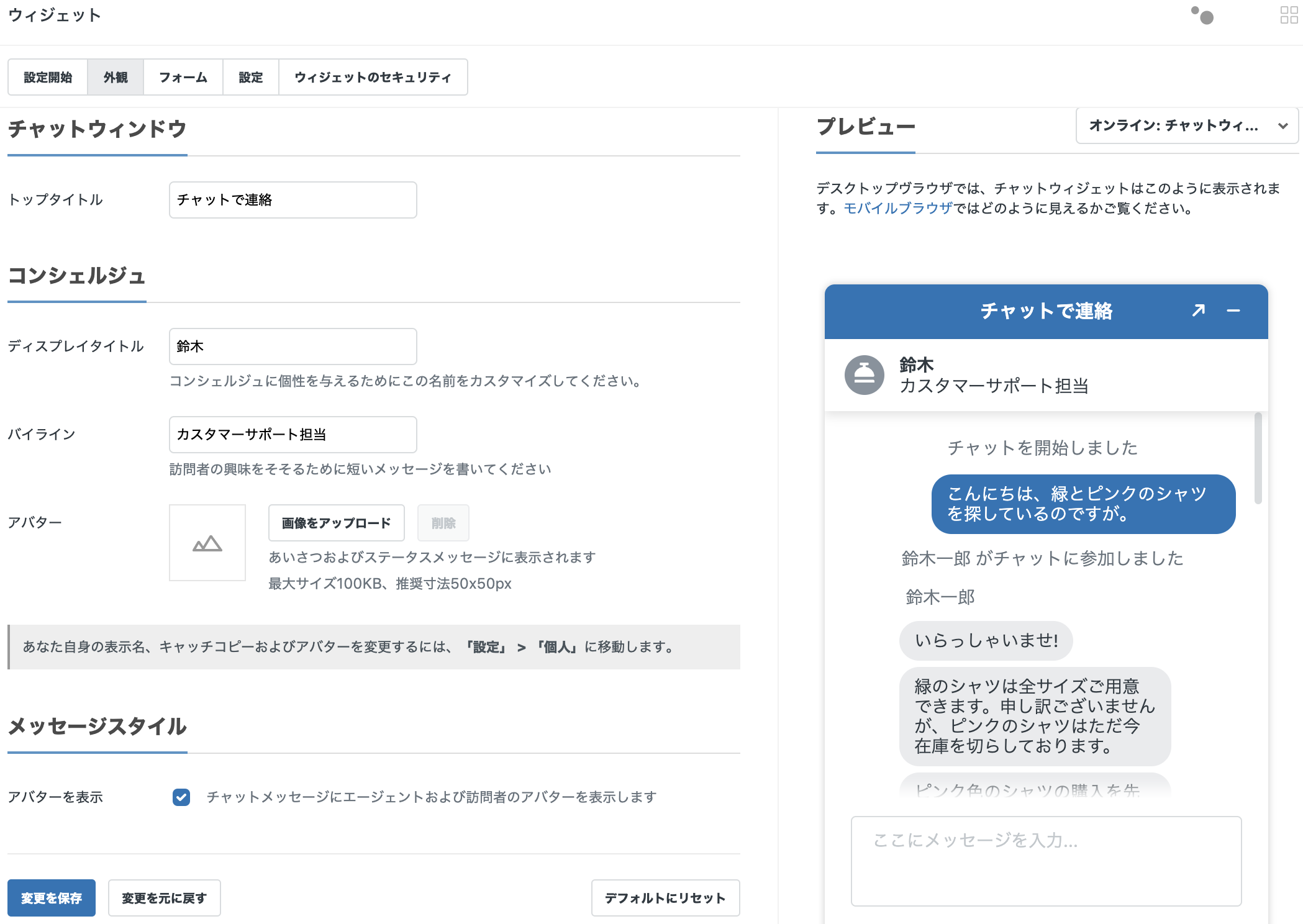Click 変更を元に戻す to undo changes
Viewport: 1303px width, 924px height.
[x=164, y=897]
